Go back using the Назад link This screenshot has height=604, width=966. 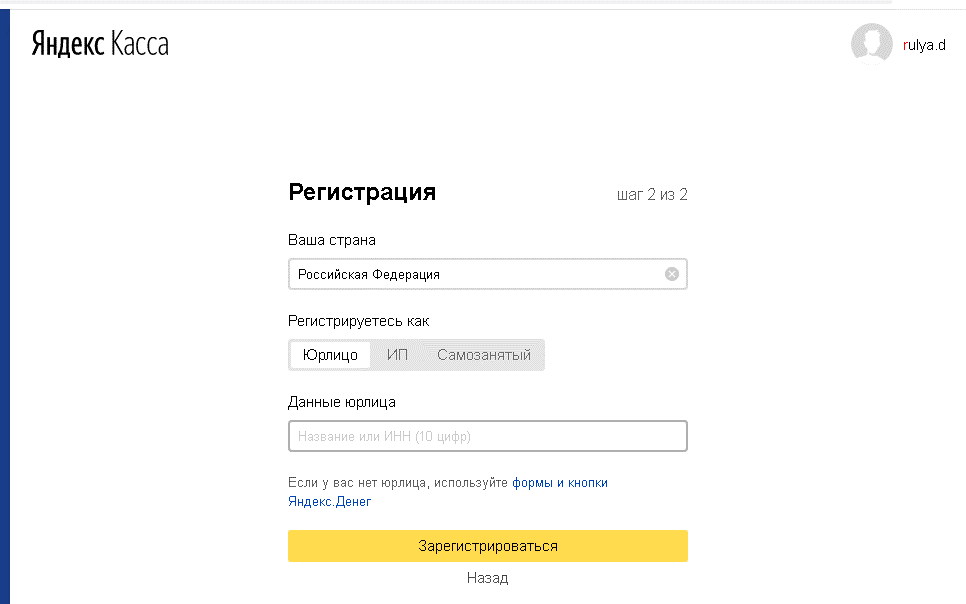[x=487, y=578]
